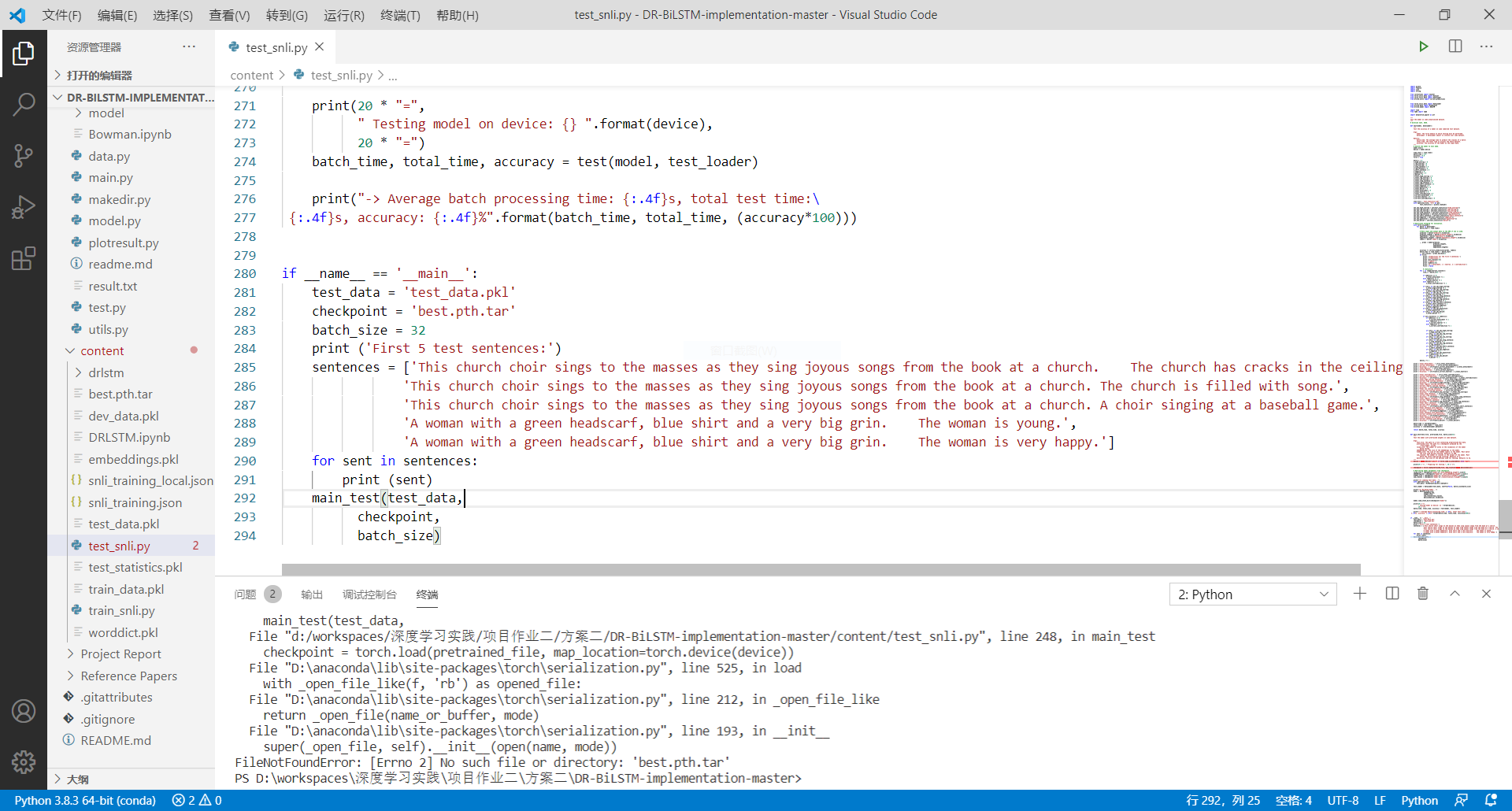Click the feedback icon in status bar
The image size is (1512, 811).
click(x=1461, y=800)
